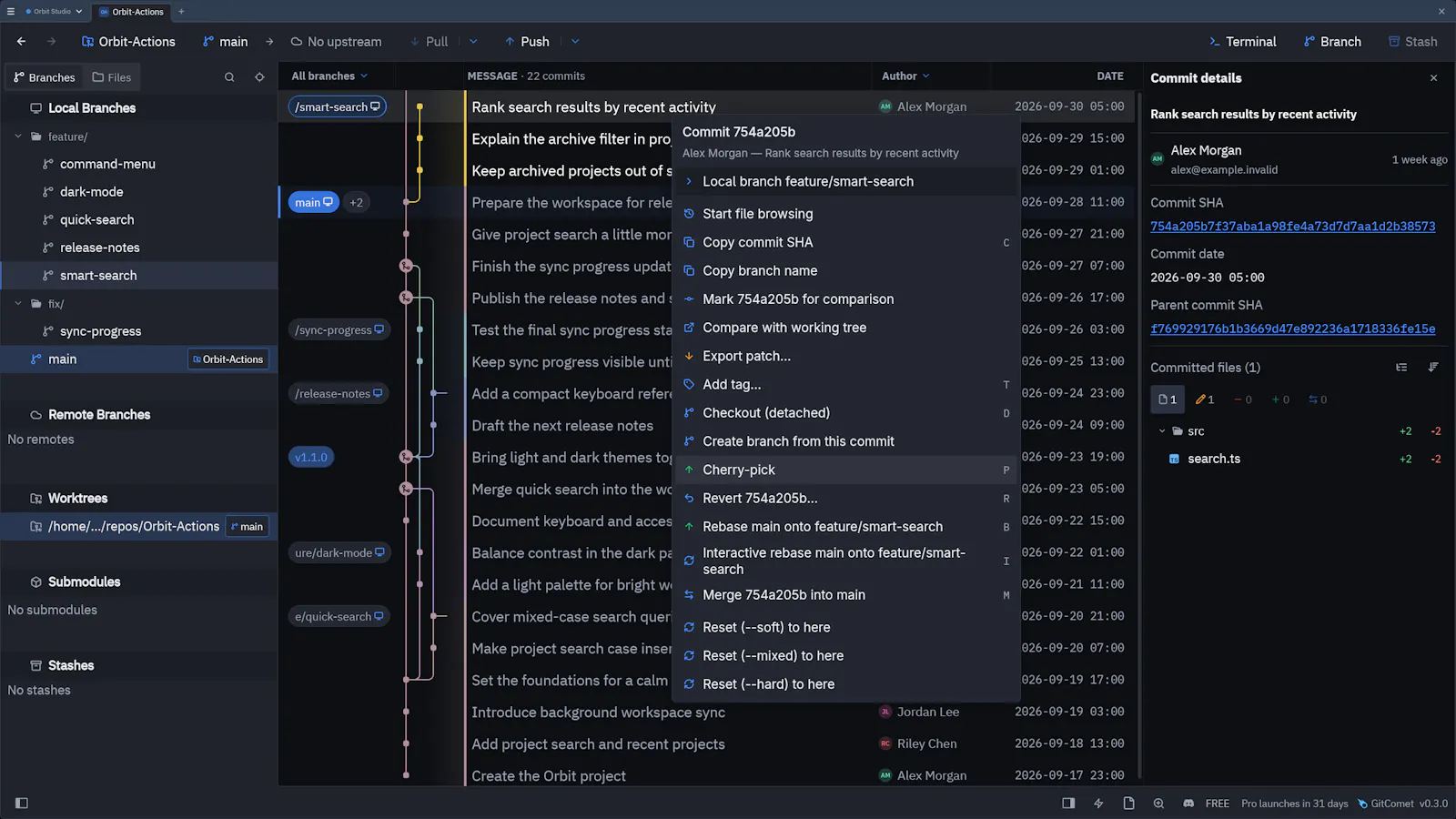Collapse the feature/ branch folder
1456x819 pixels.
tap(18, 136)
